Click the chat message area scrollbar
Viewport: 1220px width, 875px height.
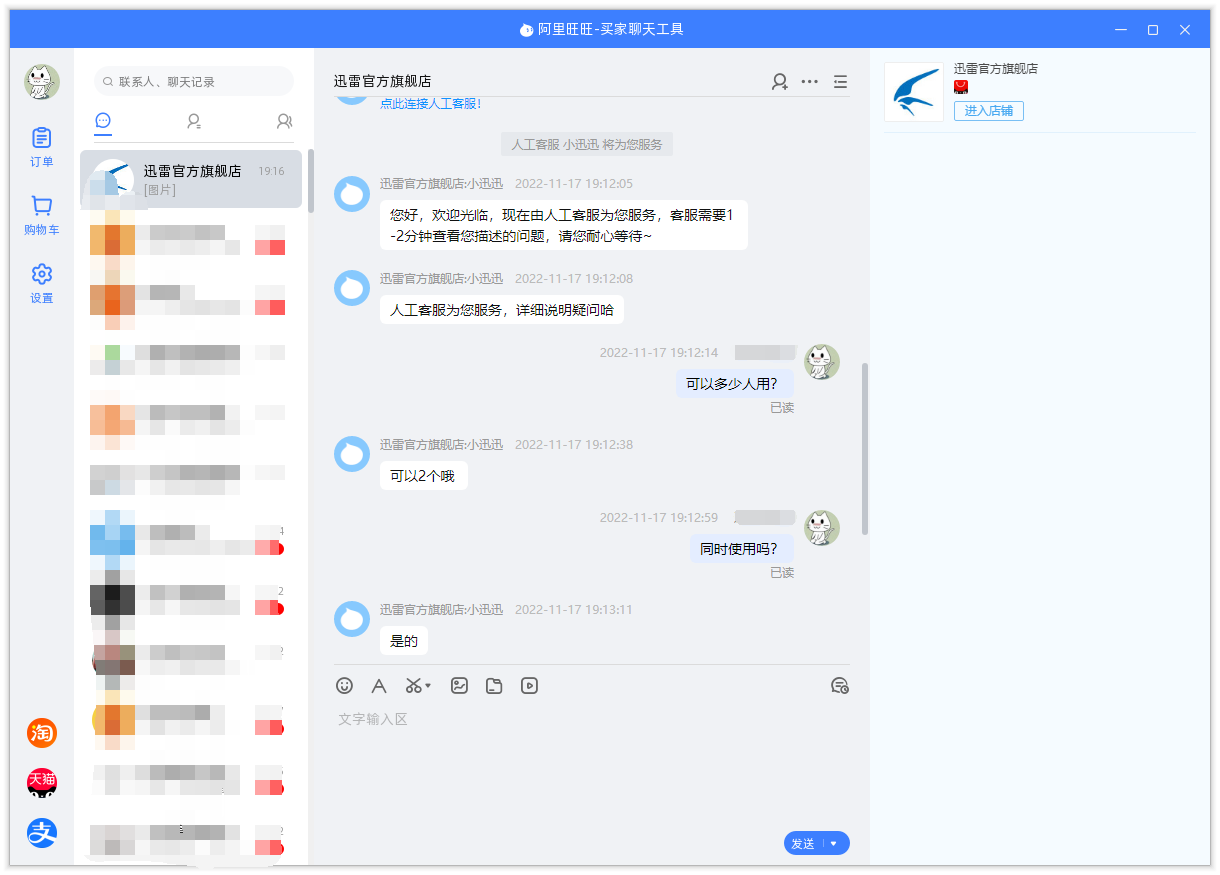pos(864,448)
